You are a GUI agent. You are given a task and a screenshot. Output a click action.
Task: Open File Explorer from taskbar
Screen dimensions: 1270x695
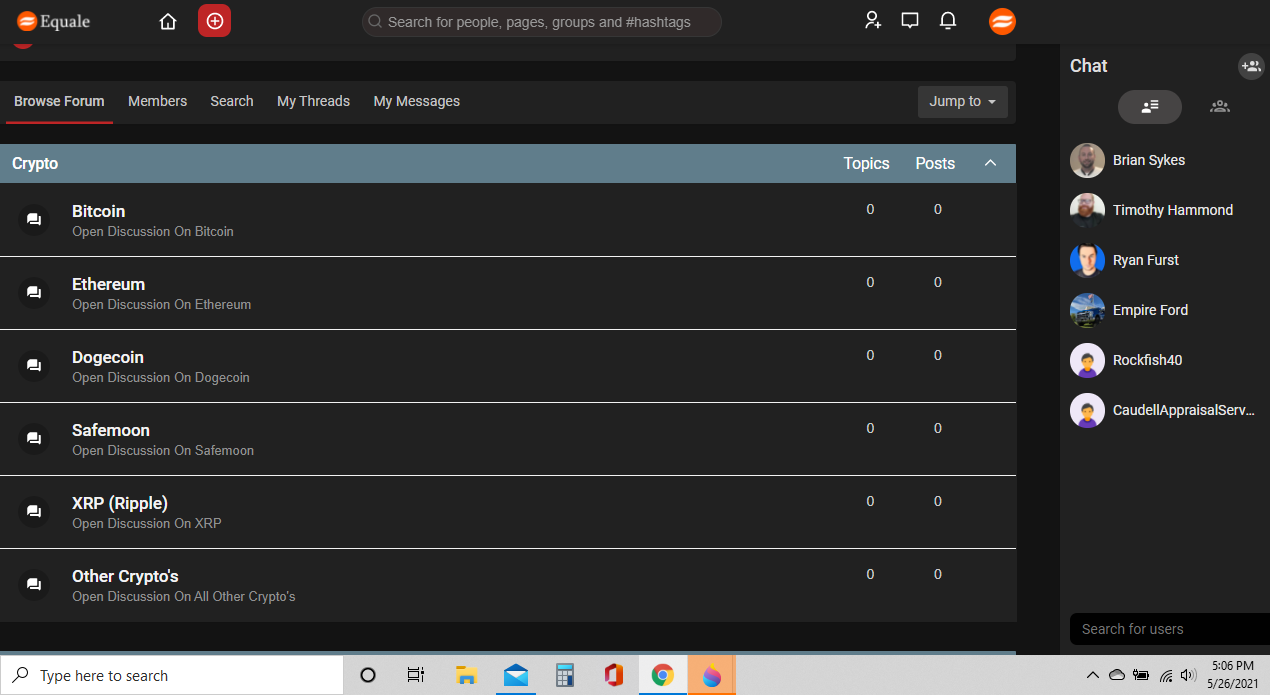[x=466, y=675]
